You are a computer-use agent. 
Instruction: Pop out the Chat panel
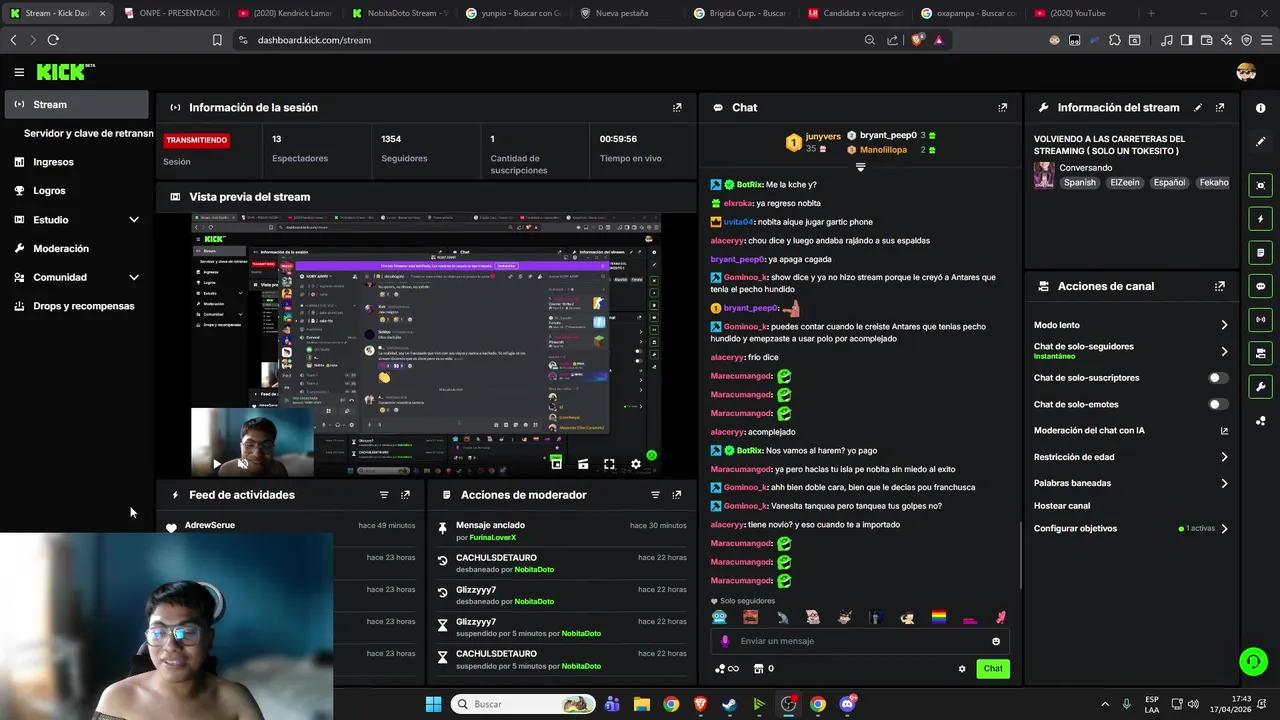coord(1003,107)
